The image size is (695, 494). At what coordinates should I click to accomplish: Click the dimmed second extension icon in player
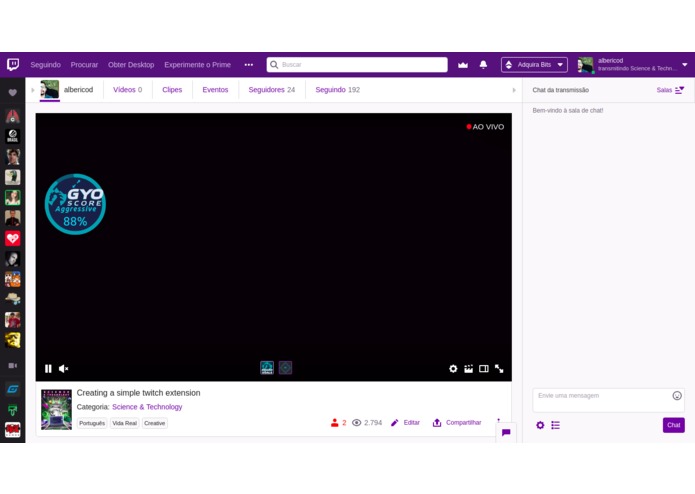coord(285,368)
